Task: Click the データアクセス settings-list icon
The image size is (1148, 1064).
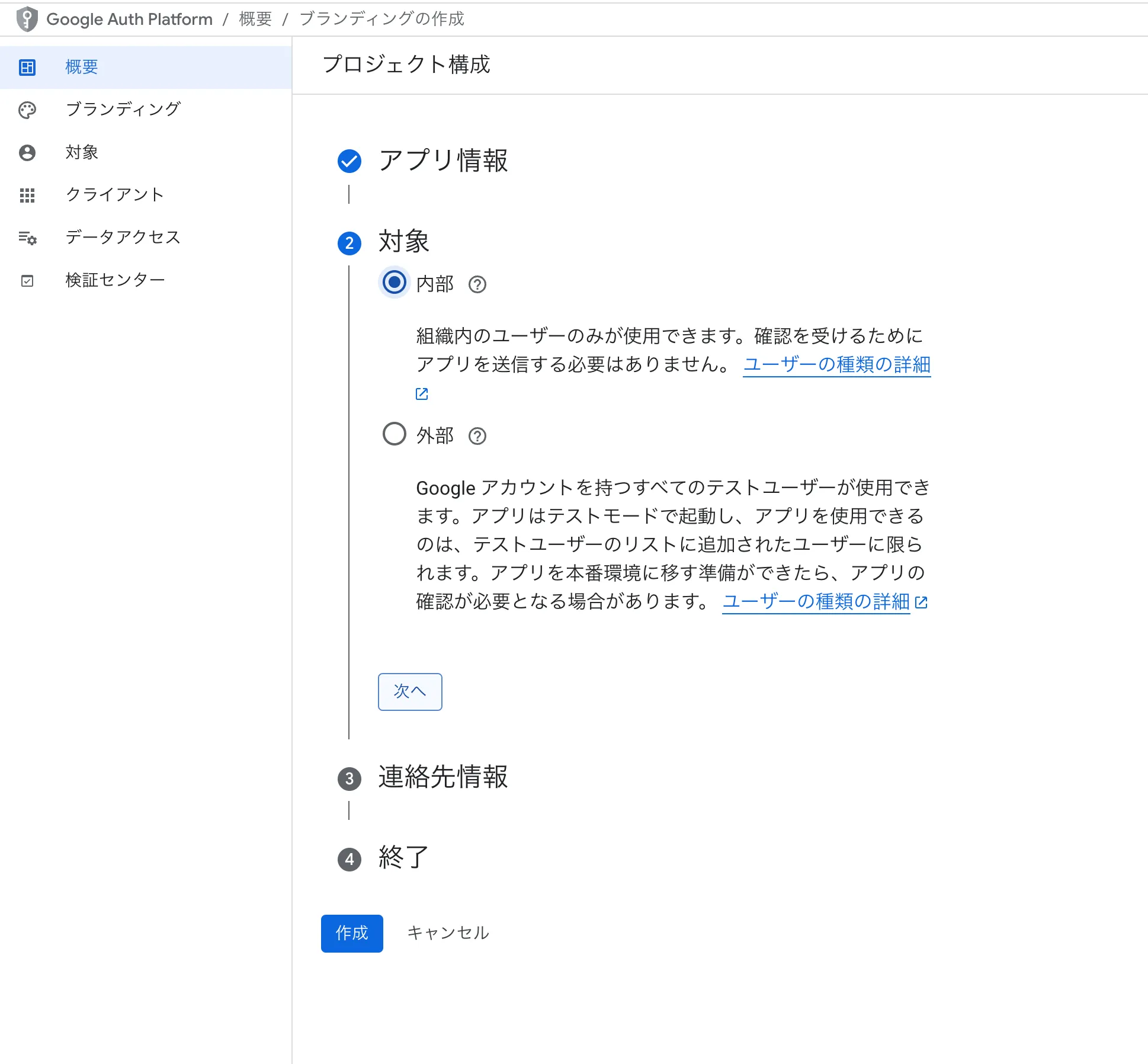Action: click(27, 238)
